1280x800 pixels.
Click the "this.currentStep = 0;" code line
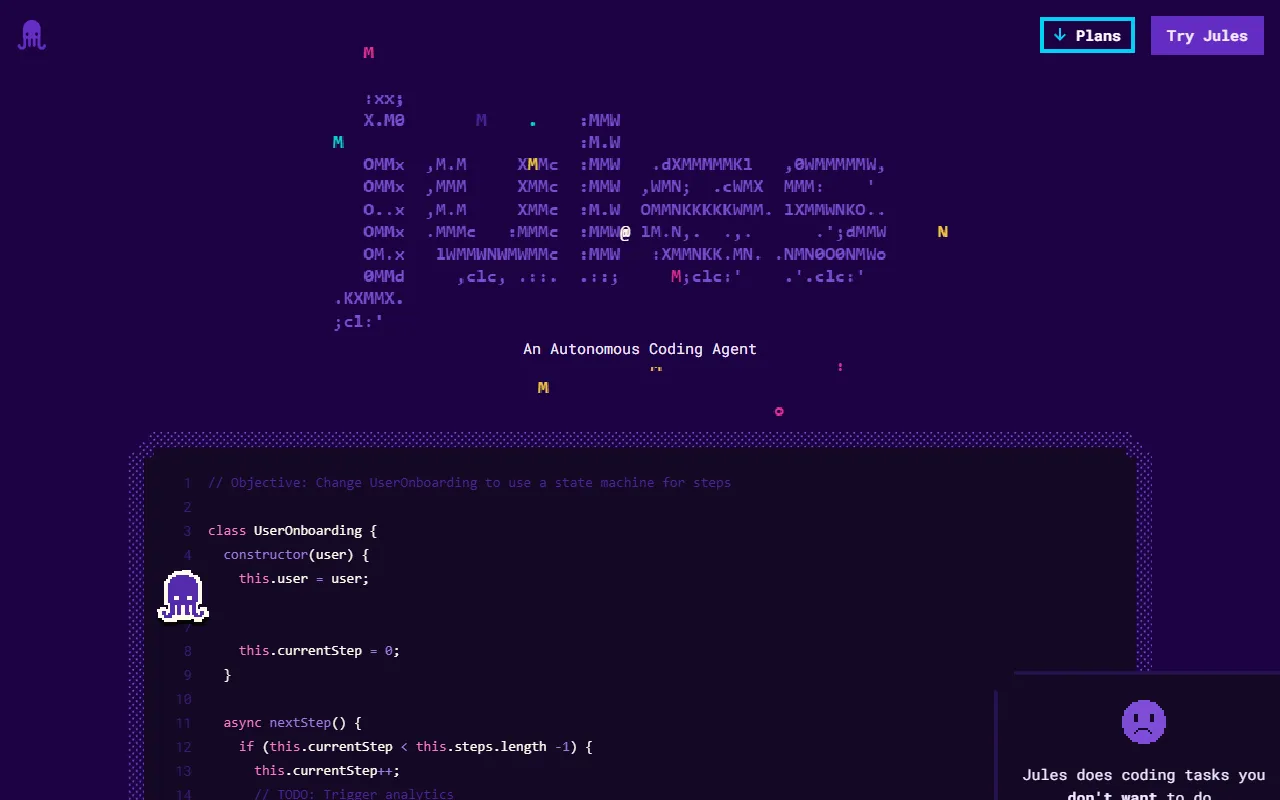click(x=319, y=650)
